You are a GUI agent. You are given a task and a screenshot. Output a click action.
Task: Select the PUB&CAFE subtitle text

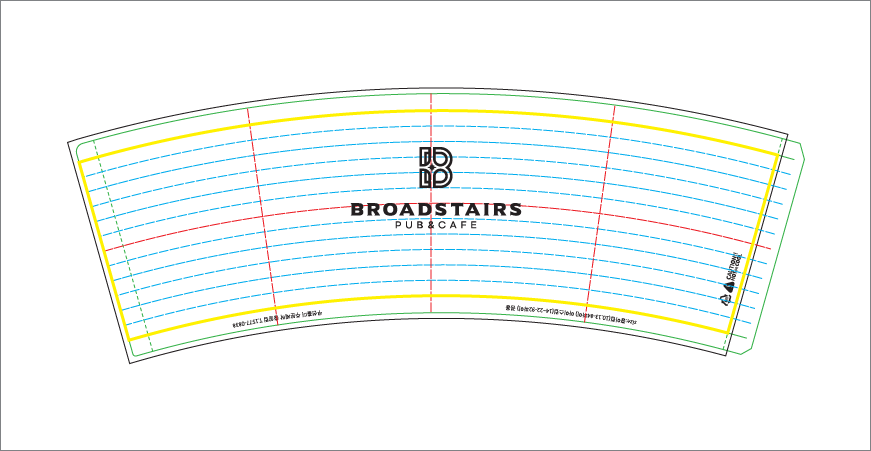coord(435,225)
